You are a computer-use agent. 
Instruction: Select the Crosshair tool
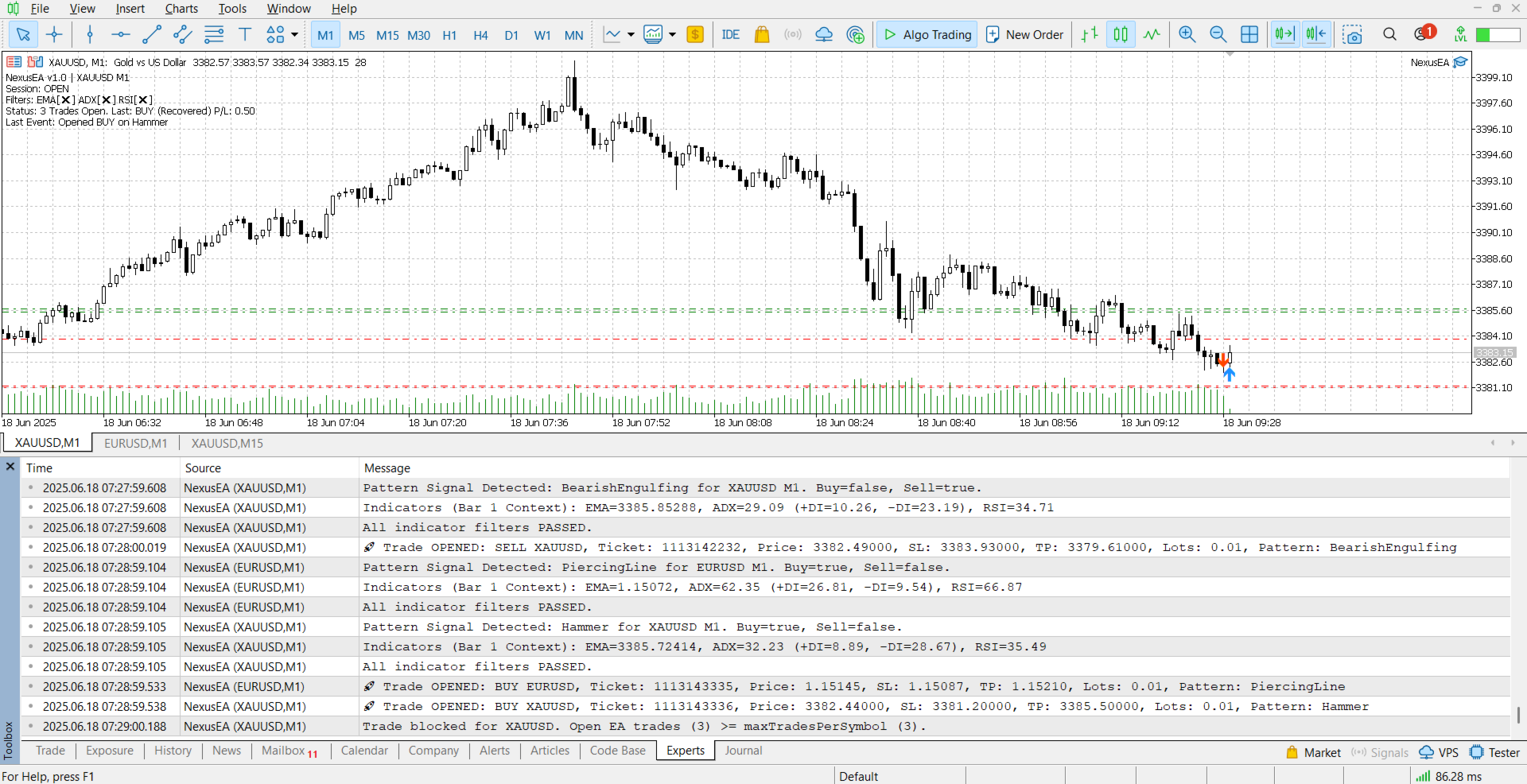54,35
